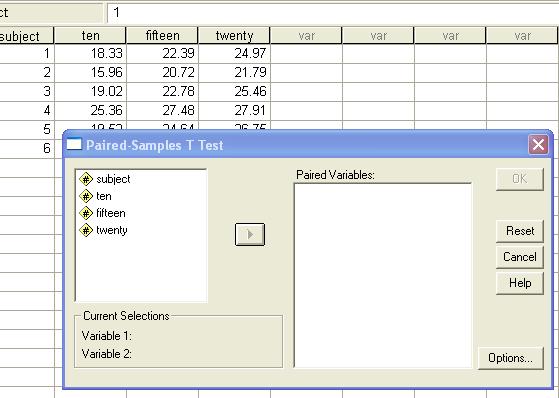Select the cell containing 22.39

162,53
